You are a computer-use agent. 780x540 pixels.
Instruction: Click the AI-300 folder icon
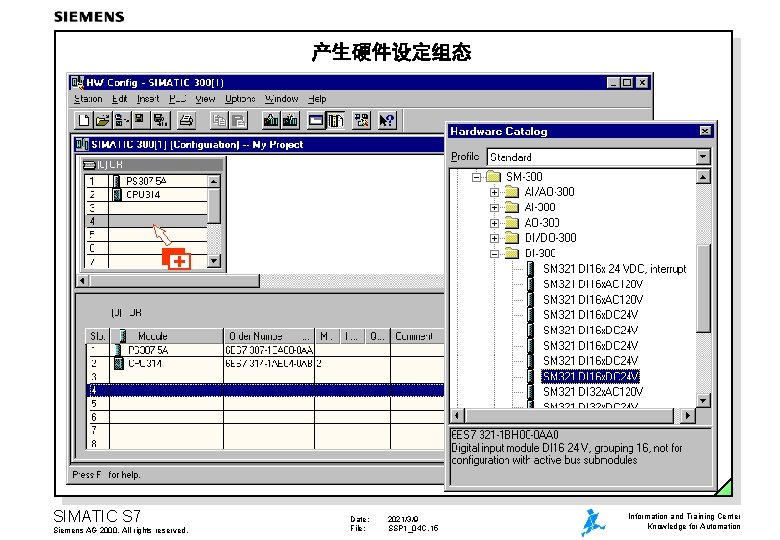[512, 207]
